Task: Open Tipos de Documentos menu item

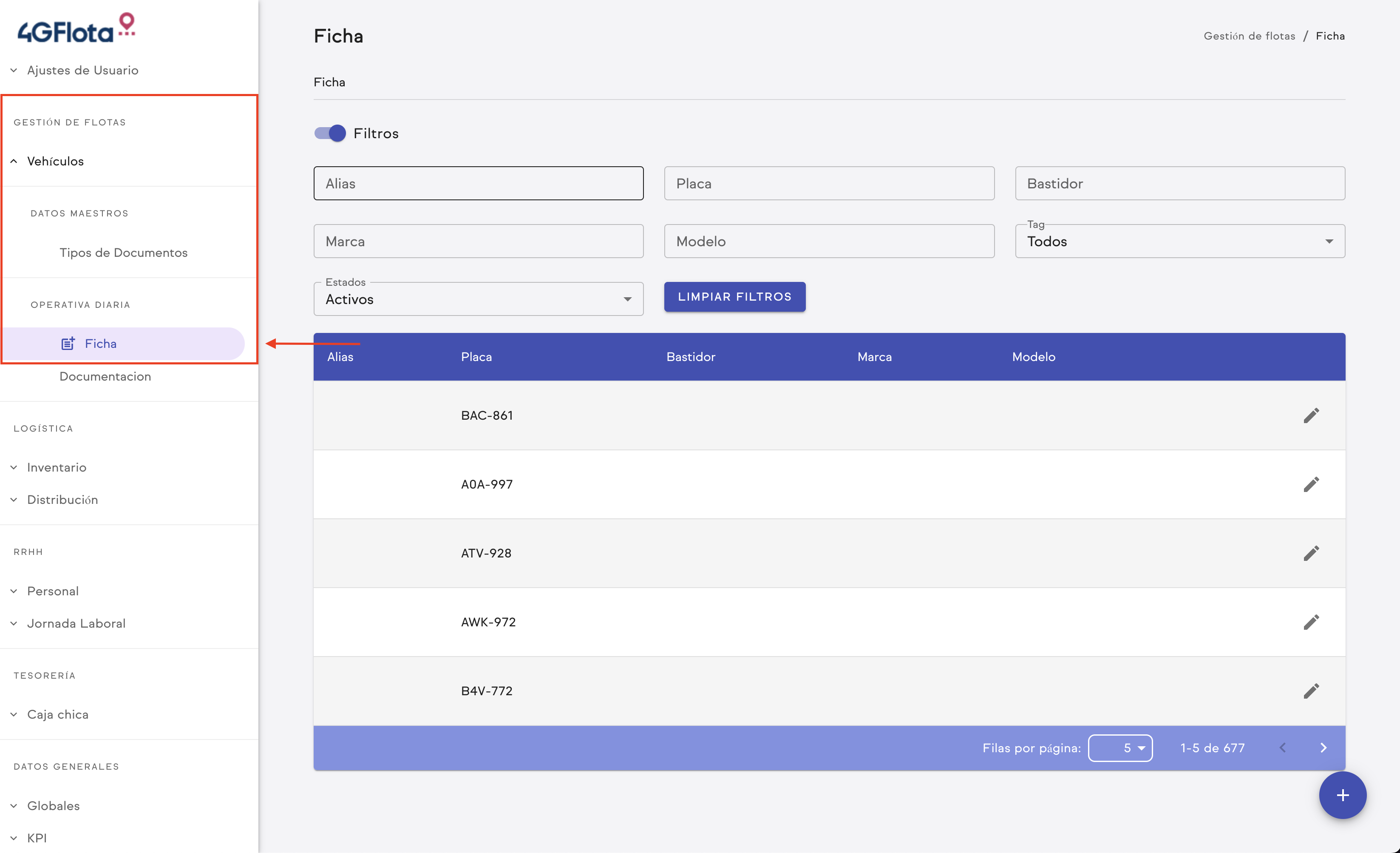Action: point(123,252)
